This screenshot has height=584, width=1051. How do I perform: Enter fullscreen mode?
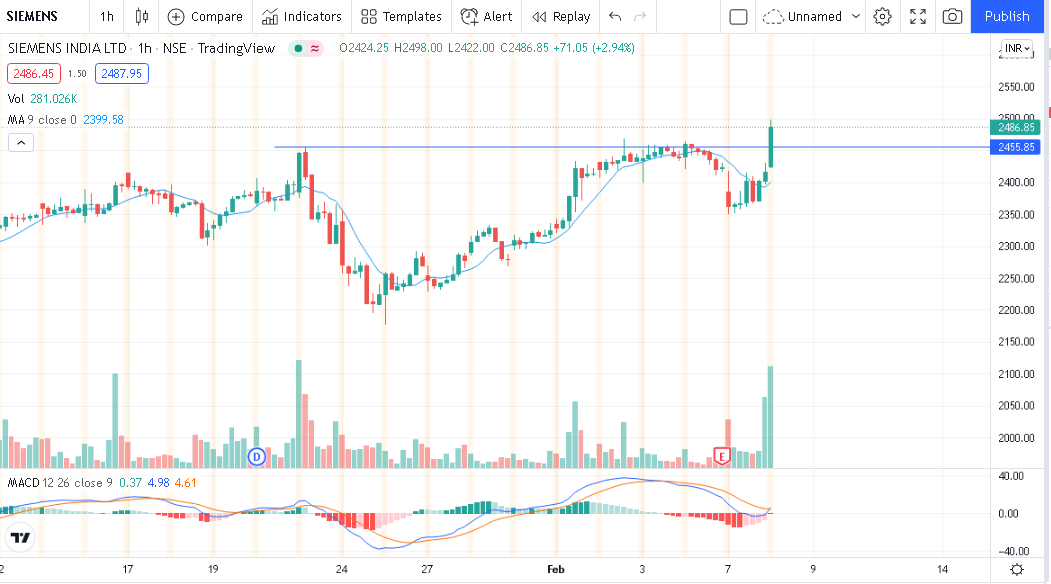918,16
